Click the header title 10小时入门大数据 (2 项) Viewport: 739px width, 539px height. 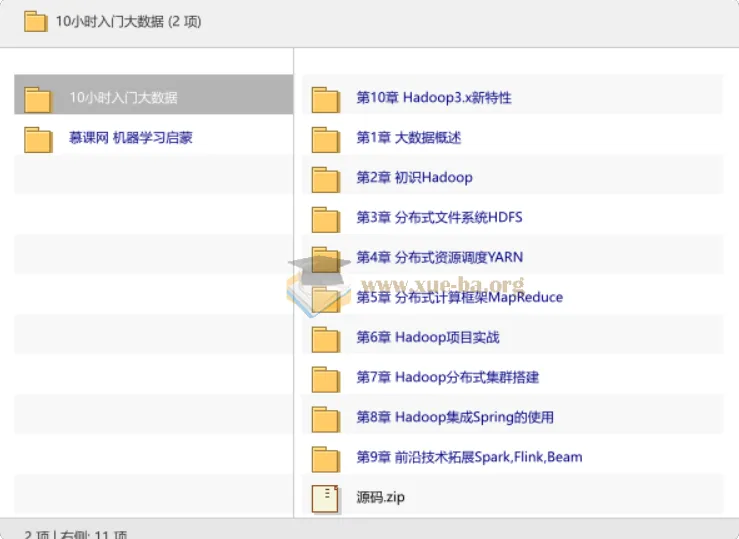129,22
